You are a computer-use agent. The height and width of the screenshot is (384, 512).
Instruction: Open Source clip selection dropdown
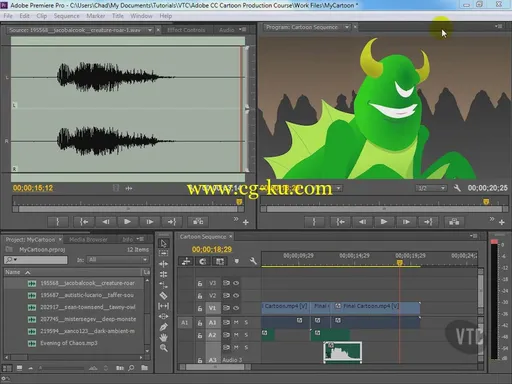click(150, 30)
